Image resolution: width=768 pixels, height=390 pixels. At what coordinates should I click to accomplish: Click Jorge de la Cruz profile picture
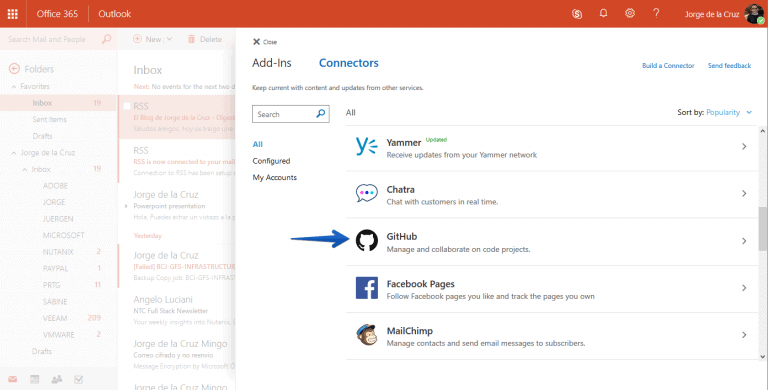pos(754,14)
